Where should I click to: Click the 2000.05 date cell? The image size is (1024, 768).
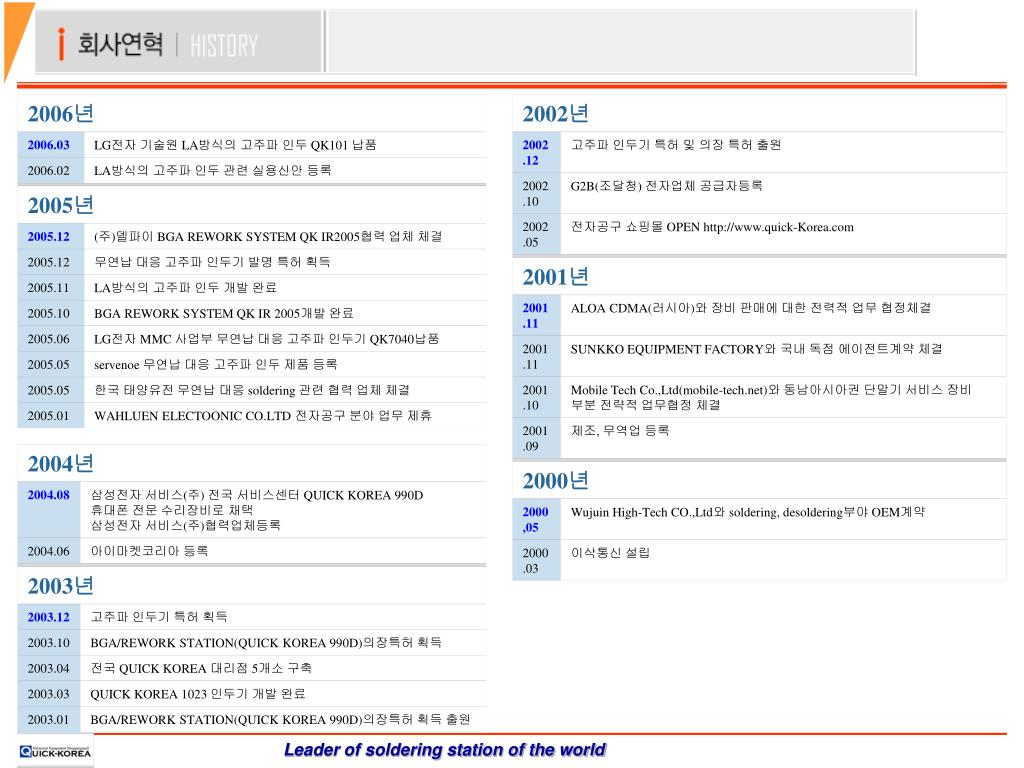(536, 519)
